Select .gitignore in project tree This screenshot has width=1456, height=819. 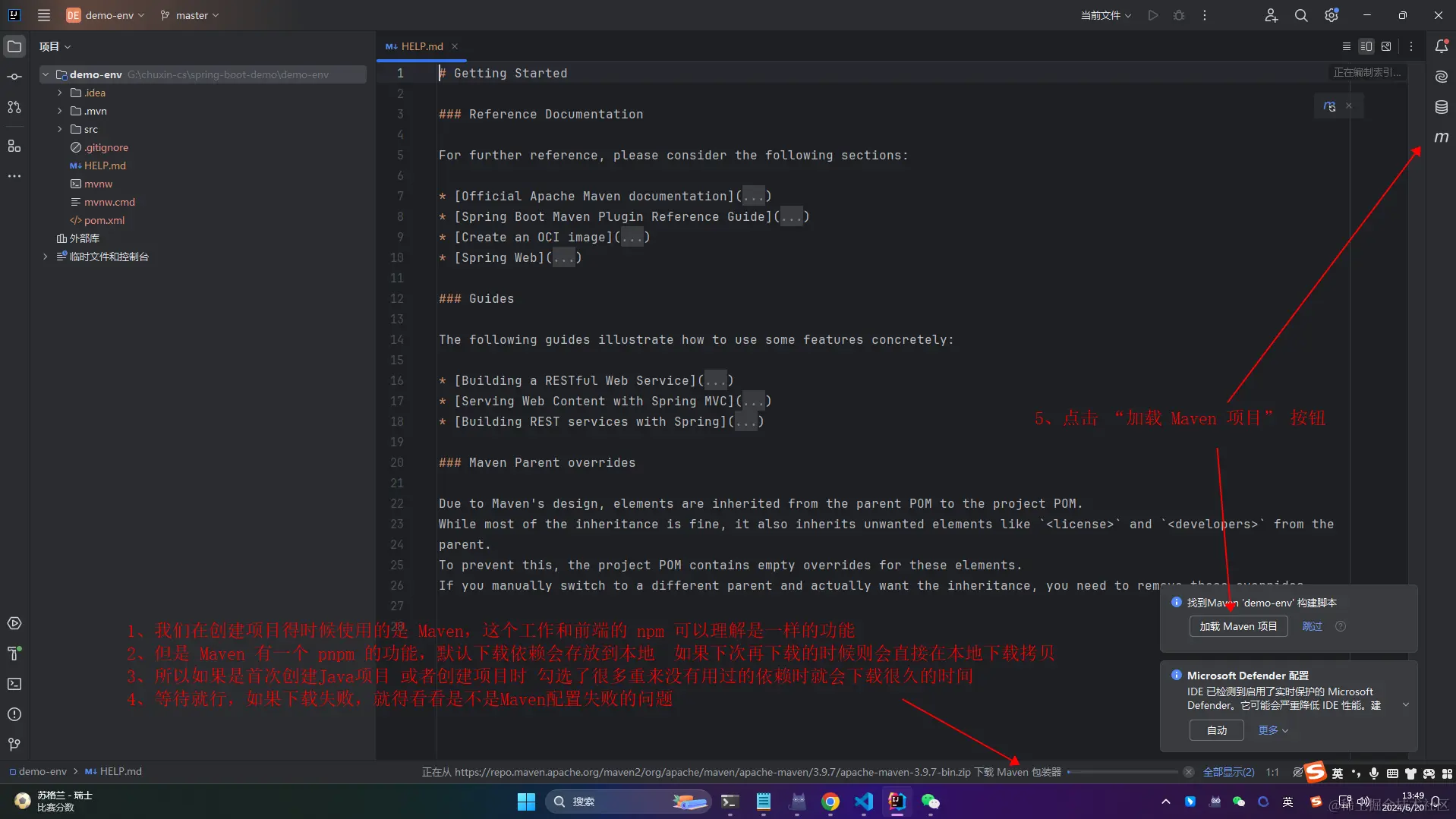[99, 147]
